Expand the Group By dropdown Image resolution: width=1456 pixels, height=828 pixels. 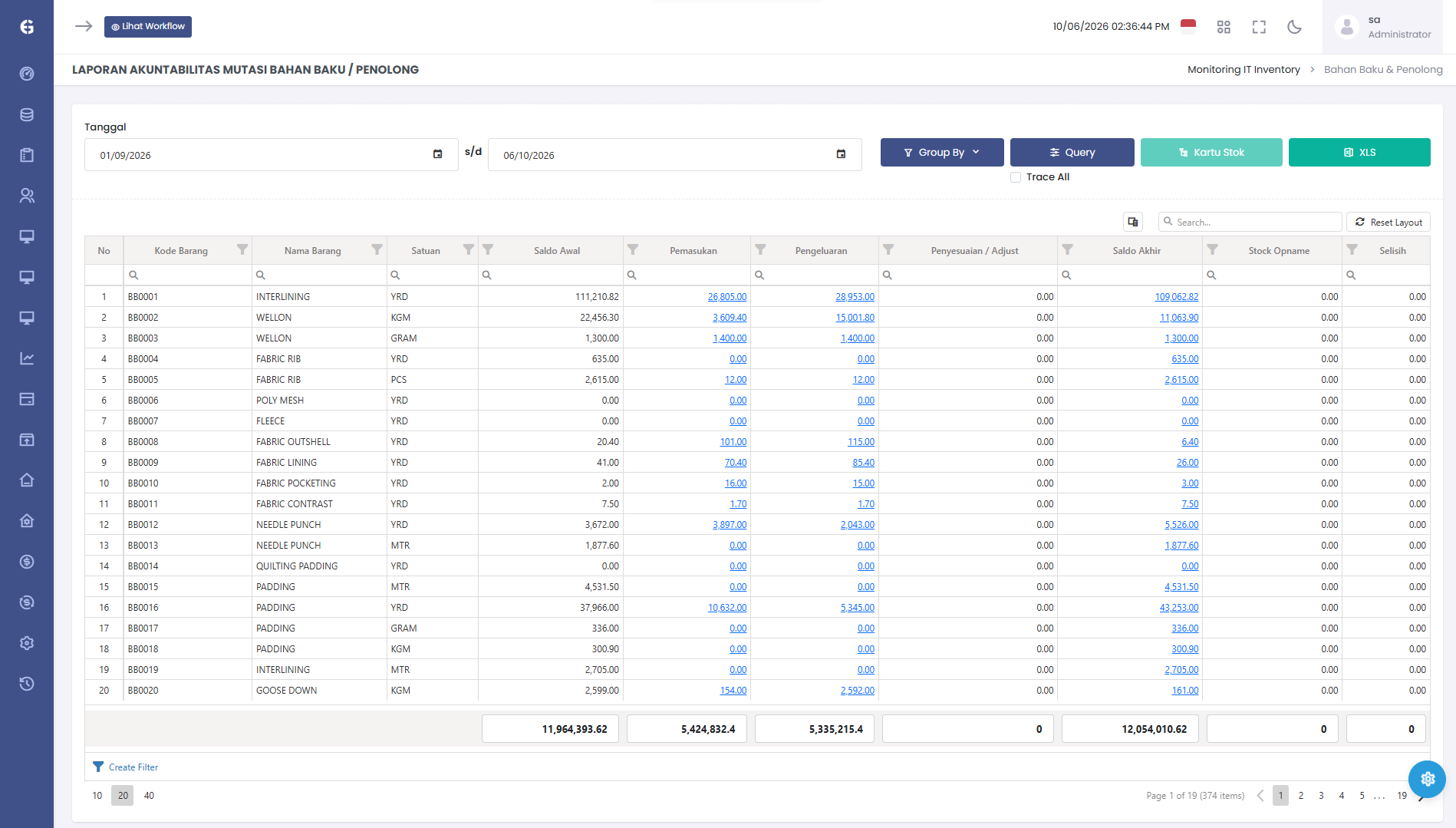click(x=942, y=152)
